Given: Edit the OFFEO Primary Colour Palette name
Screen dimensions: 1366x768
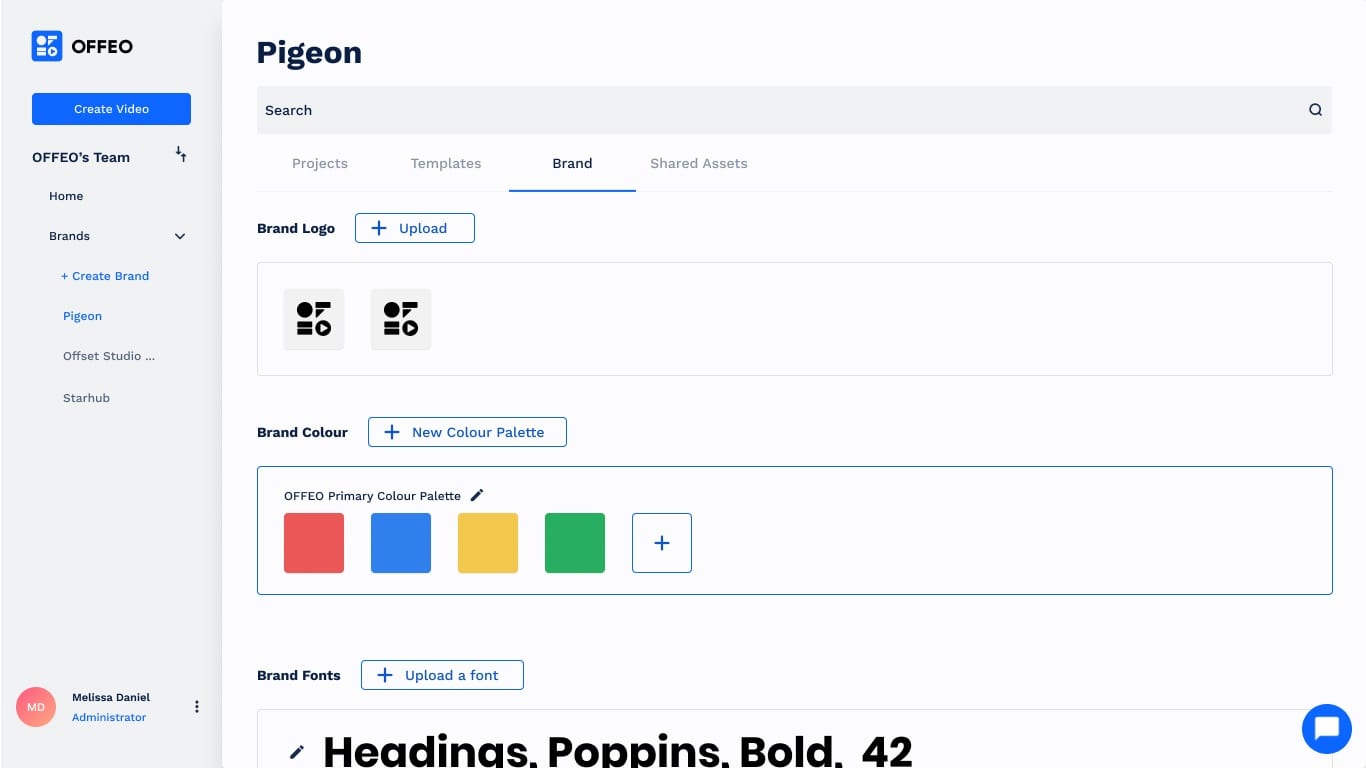Looking at the screenshot, I should pos(477,495).
